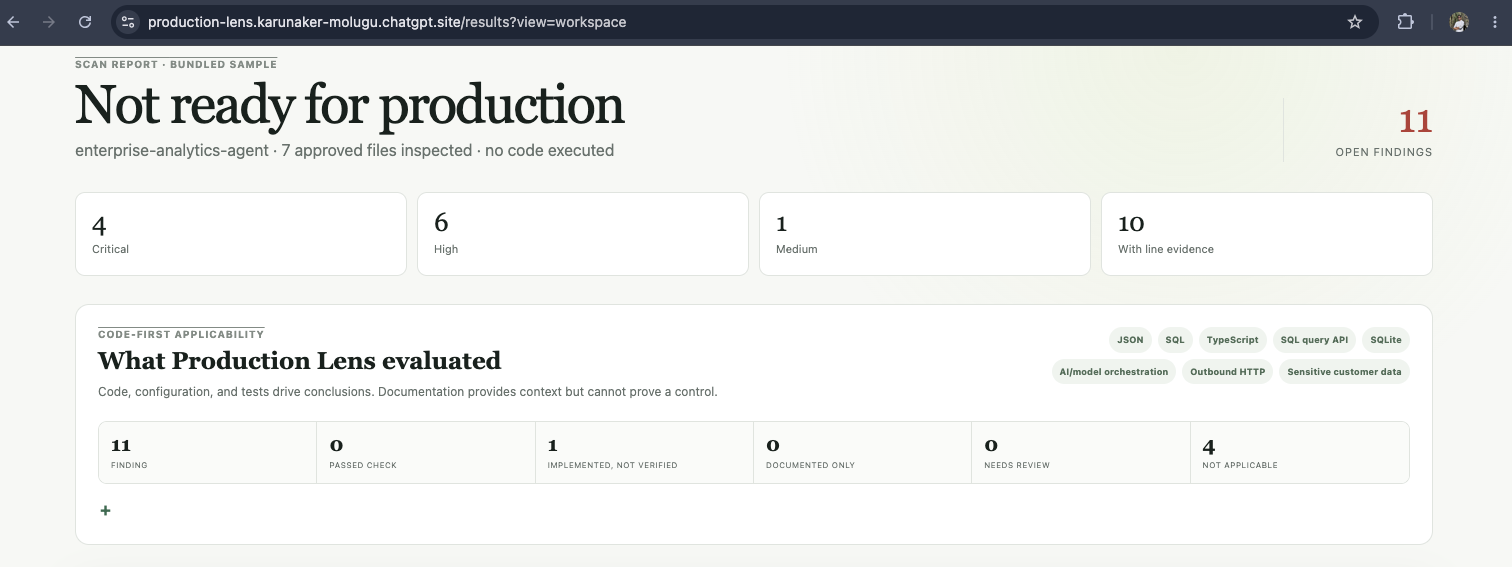Expand evaluation details with plus icon
The width and height of the screenshot is (1512, 567).
pyautogui.click(x=105, y=511)
